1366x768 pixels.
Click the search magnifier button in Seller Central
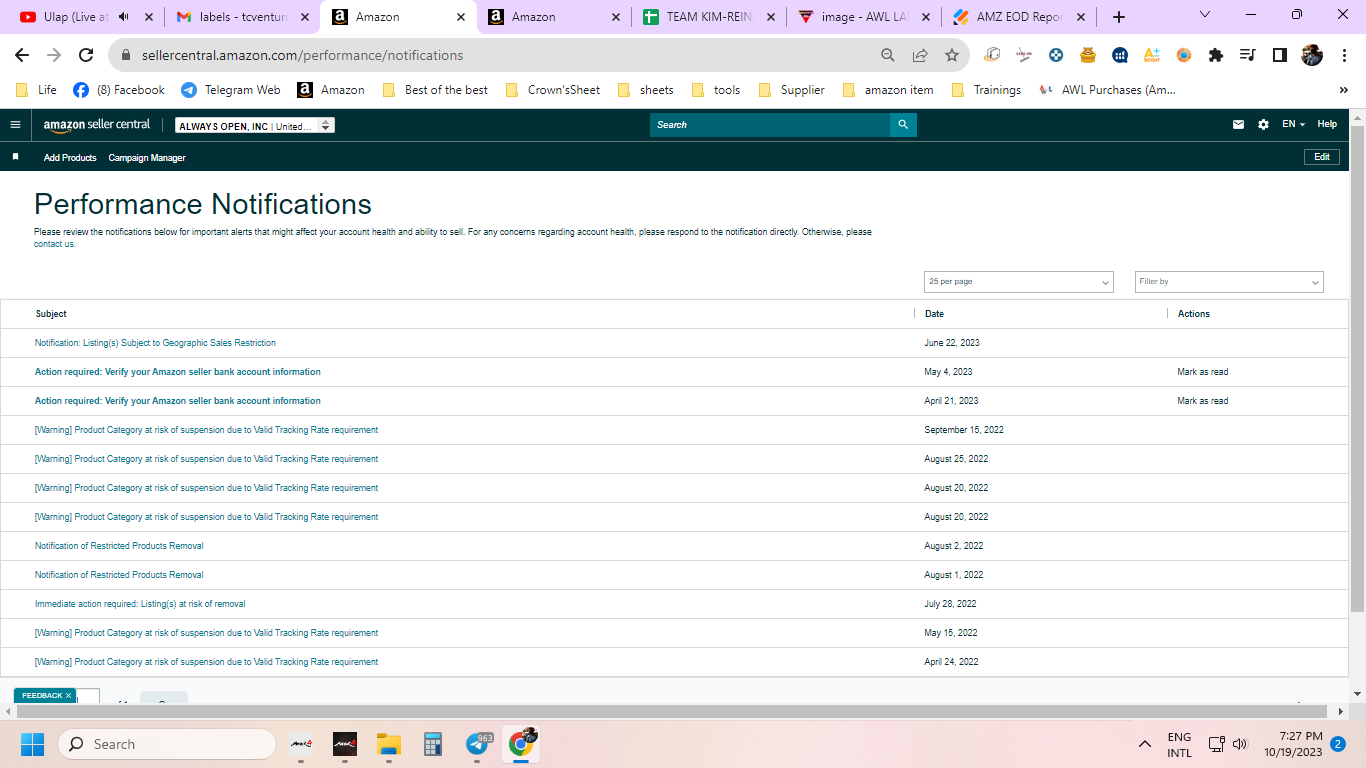coord(903,125)
